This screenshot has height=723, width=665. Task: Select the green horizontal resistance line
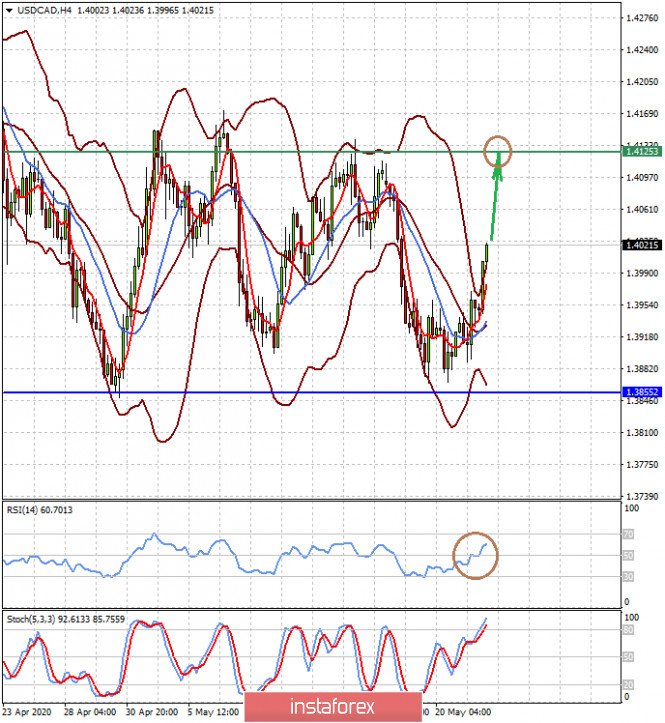[312, 152]
